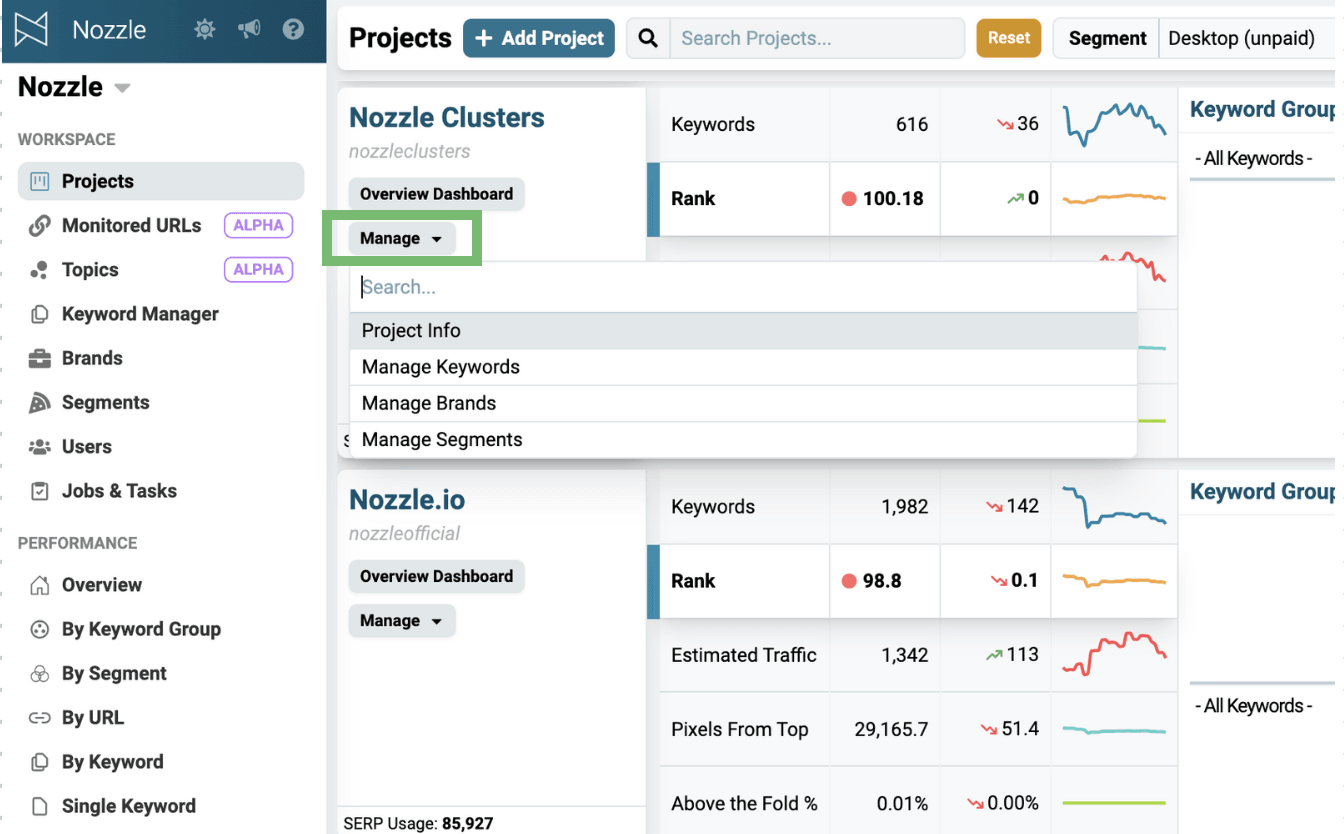The width and height of the screenshot is (1344, 834).
Task: Open the Nozzle Clusters project title
Action: pos(447,117)
